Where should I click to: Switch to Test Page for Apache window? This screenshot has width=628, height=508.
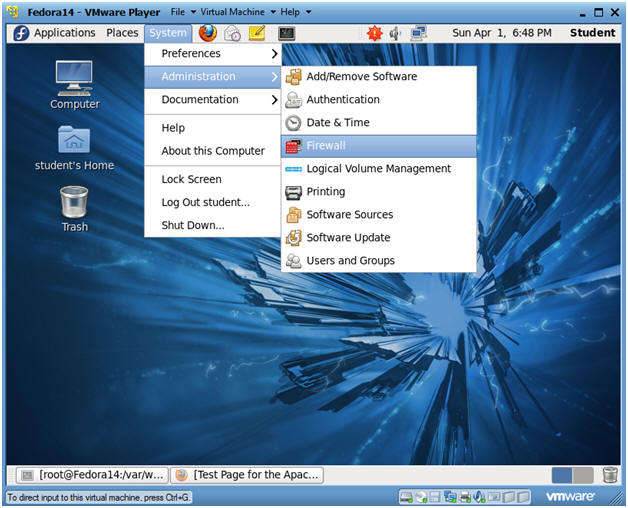click(x=246, y=475)
